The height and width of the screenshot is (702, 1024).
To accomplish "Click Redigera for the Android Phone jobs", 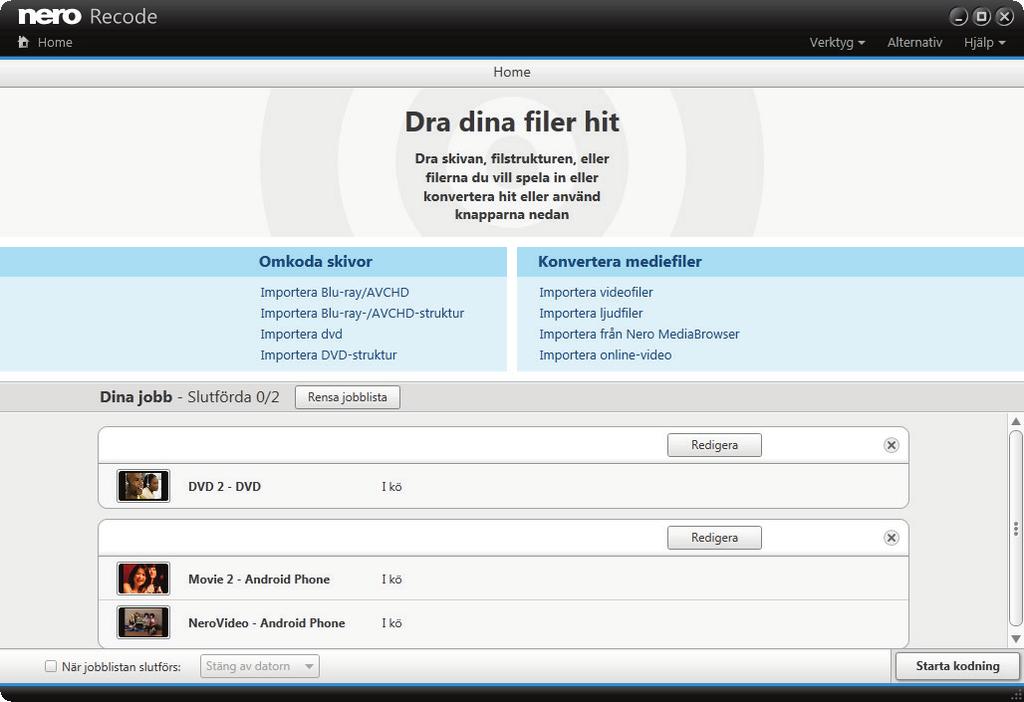I will [714, 538].
